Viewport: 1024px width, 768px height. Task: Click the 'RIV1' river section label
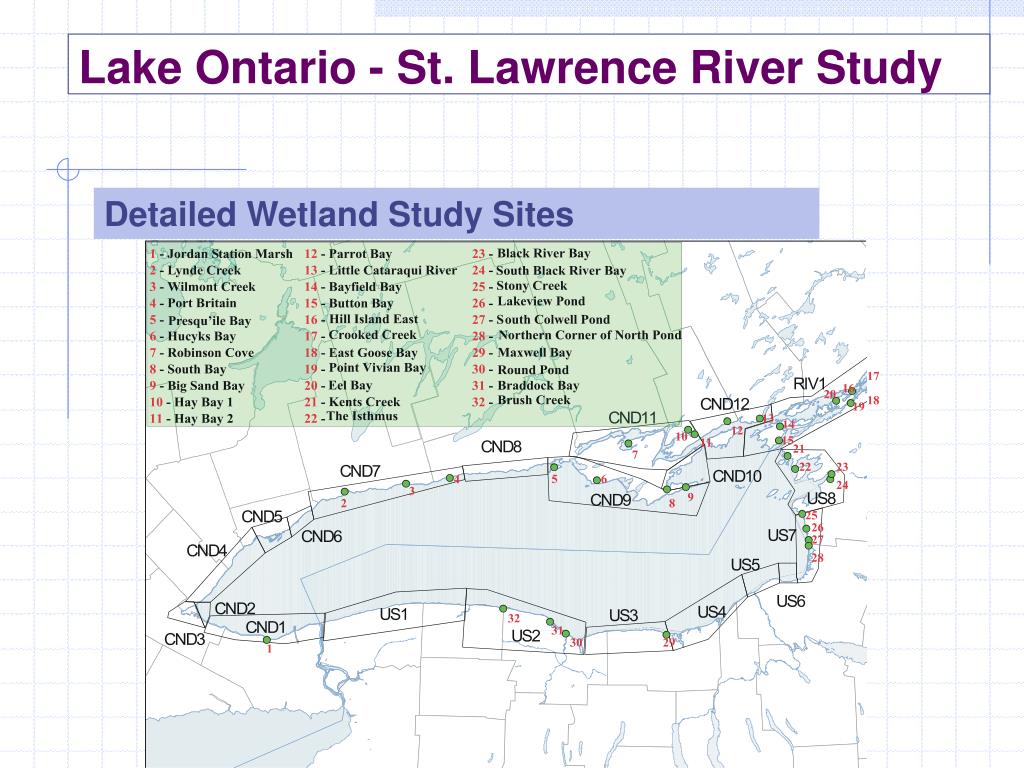(x=810, y=384)
